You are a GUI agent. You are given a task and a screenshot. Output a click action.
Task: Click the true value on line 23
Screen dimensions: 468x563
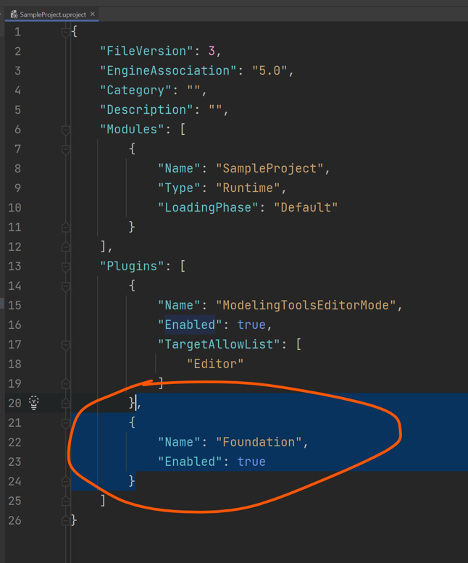click(251, 462)
